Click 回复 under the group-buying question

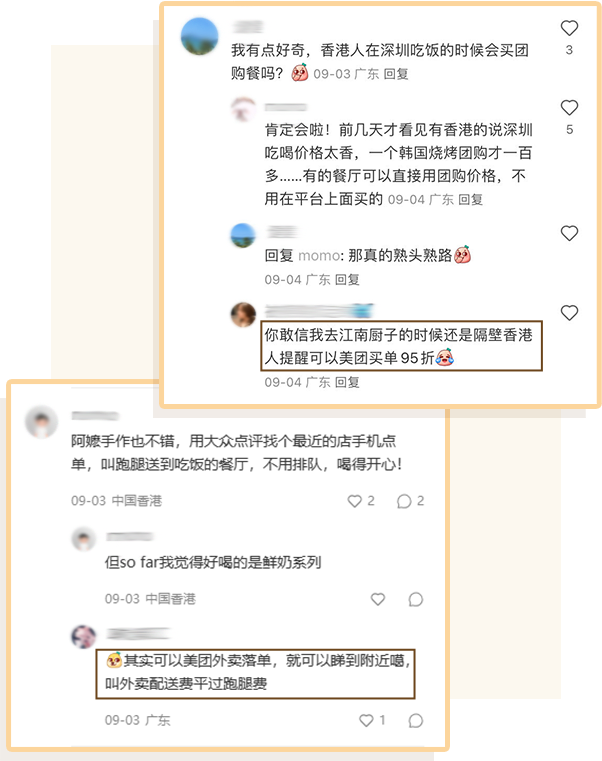pos(396,74)
